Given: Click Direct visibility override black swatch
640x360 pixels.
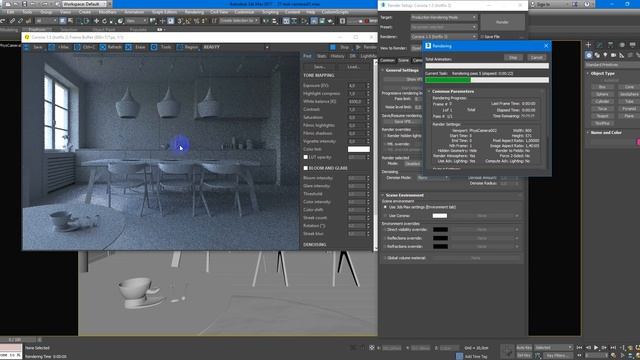Looking at the screenshot, I should coord(440,230).
